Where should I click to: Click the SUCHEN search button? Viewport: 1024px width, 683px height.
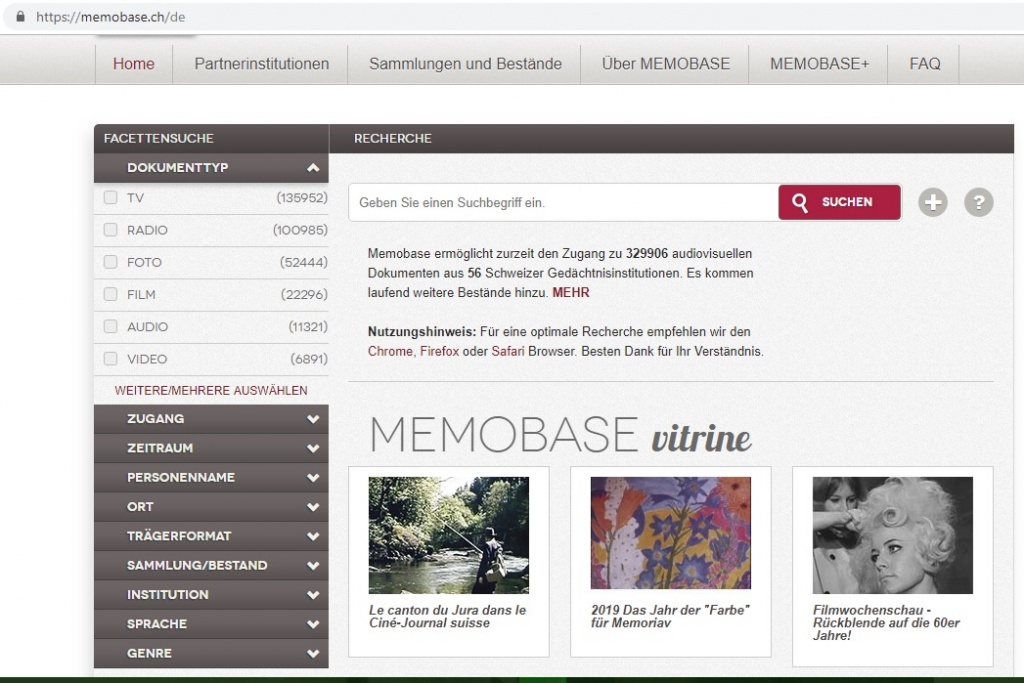pos(839,202)
